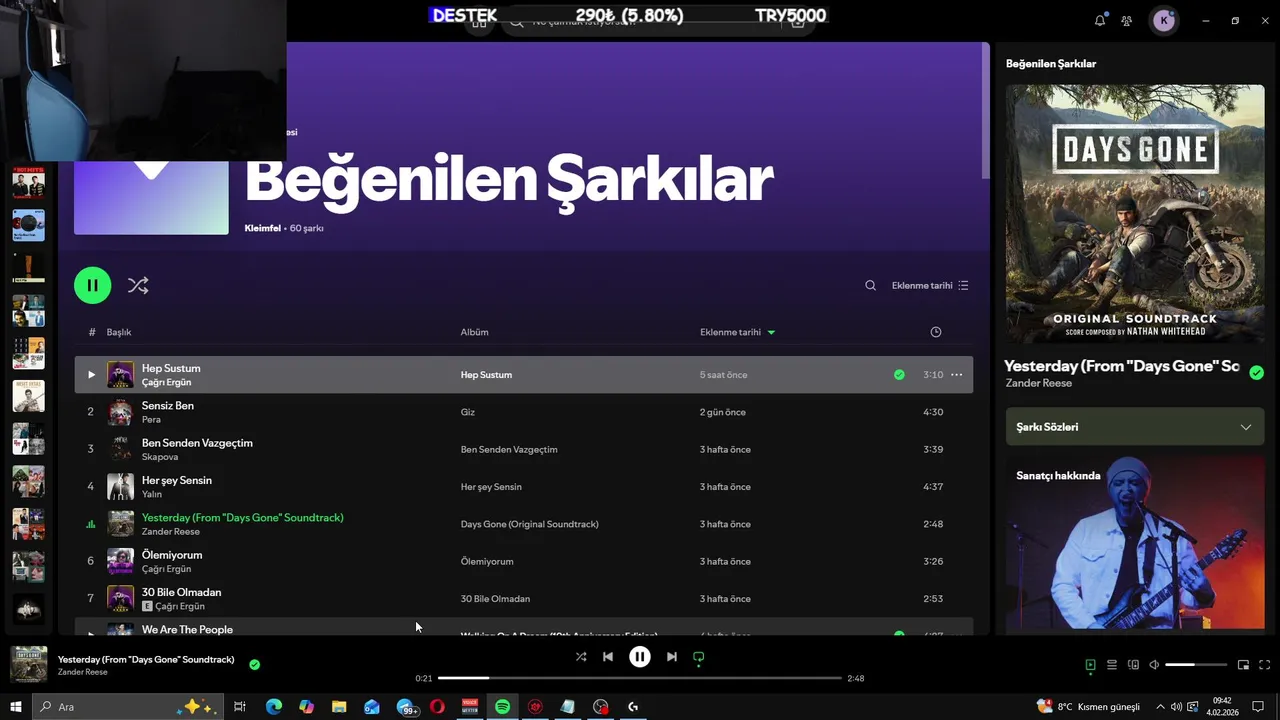1280x720 pixels.
Task: Enter full screen with the expand icon
Action: pos(1264,665)
